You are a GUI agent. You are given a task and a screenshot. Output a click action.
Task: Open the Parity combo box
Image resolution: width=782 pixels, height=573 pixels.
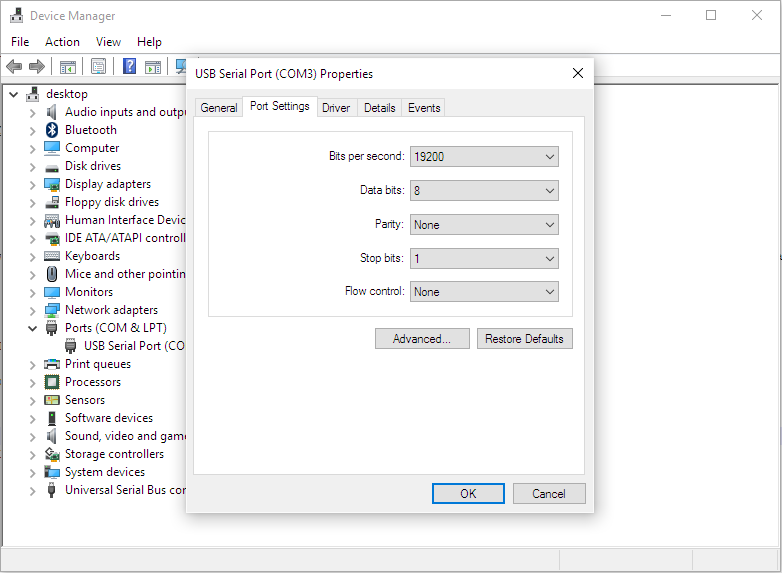tap(484, 224)
